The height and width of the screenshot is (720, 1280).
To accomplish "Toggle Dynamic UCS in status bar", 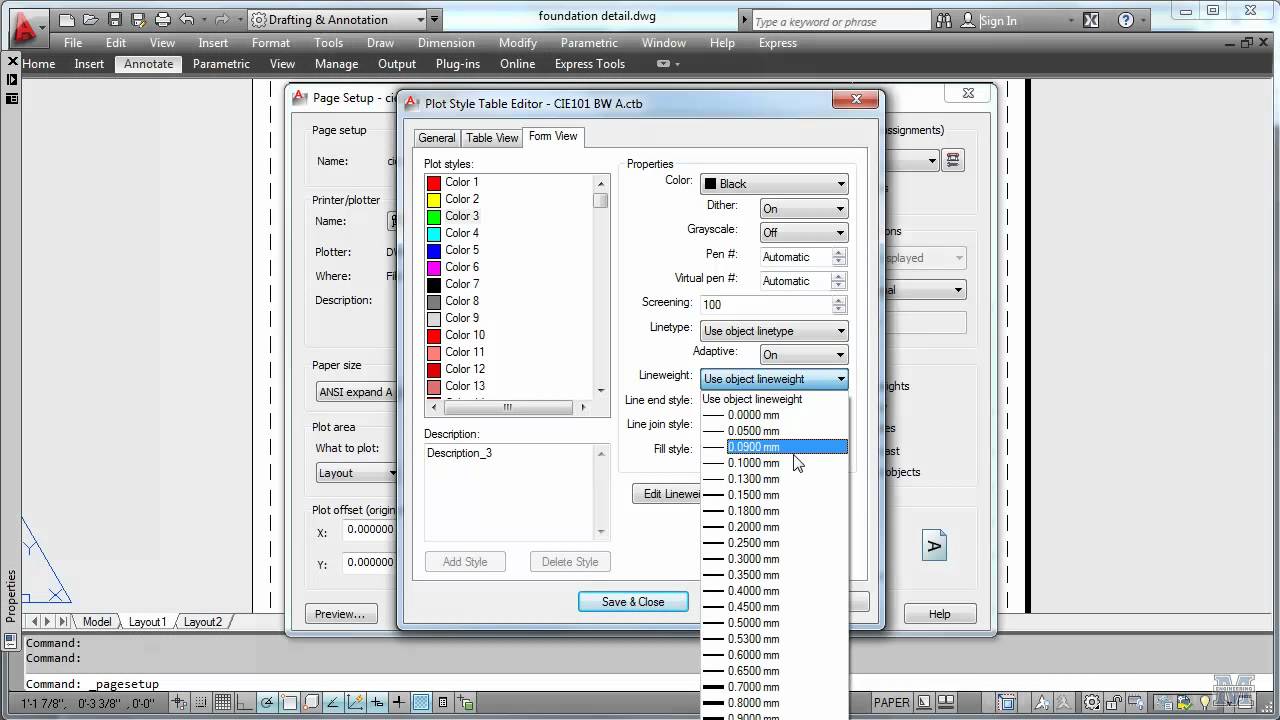I will (x=355, y=702).
